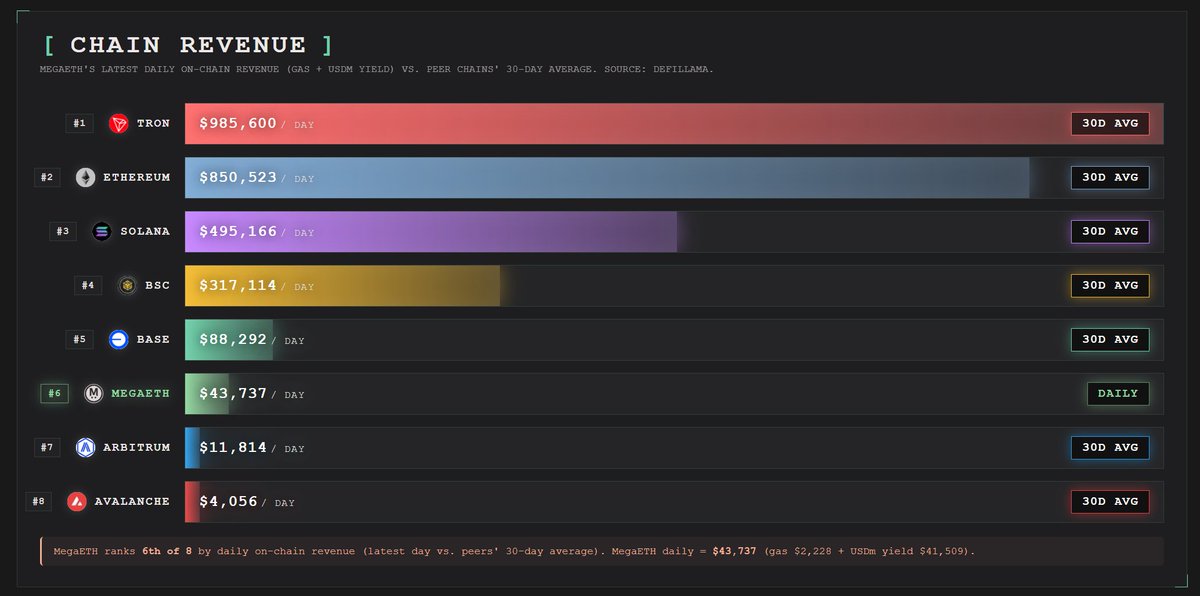The width and height of the screenshot is (1200, 596).
Task: Click the $850,523 revenue value
Action: pos(238,178)
